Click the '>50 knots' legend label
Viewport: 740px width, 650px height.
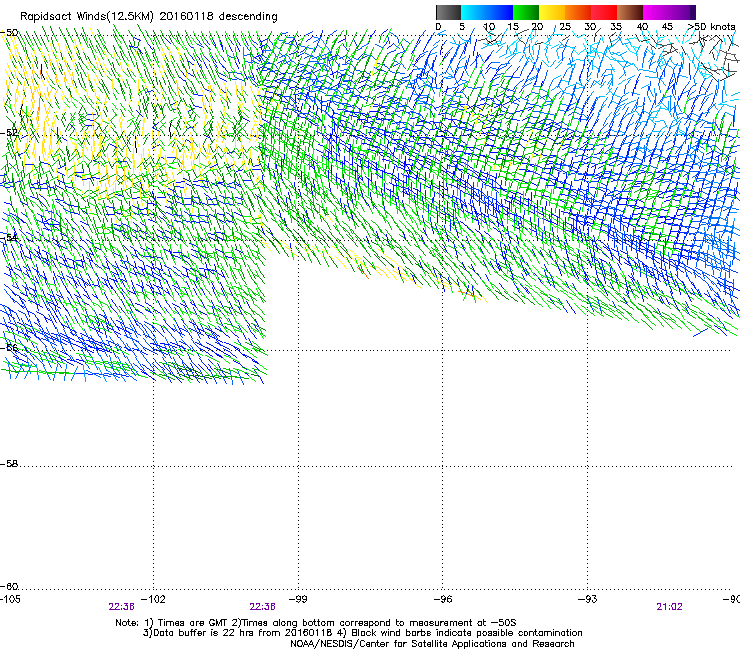(711, 27)
